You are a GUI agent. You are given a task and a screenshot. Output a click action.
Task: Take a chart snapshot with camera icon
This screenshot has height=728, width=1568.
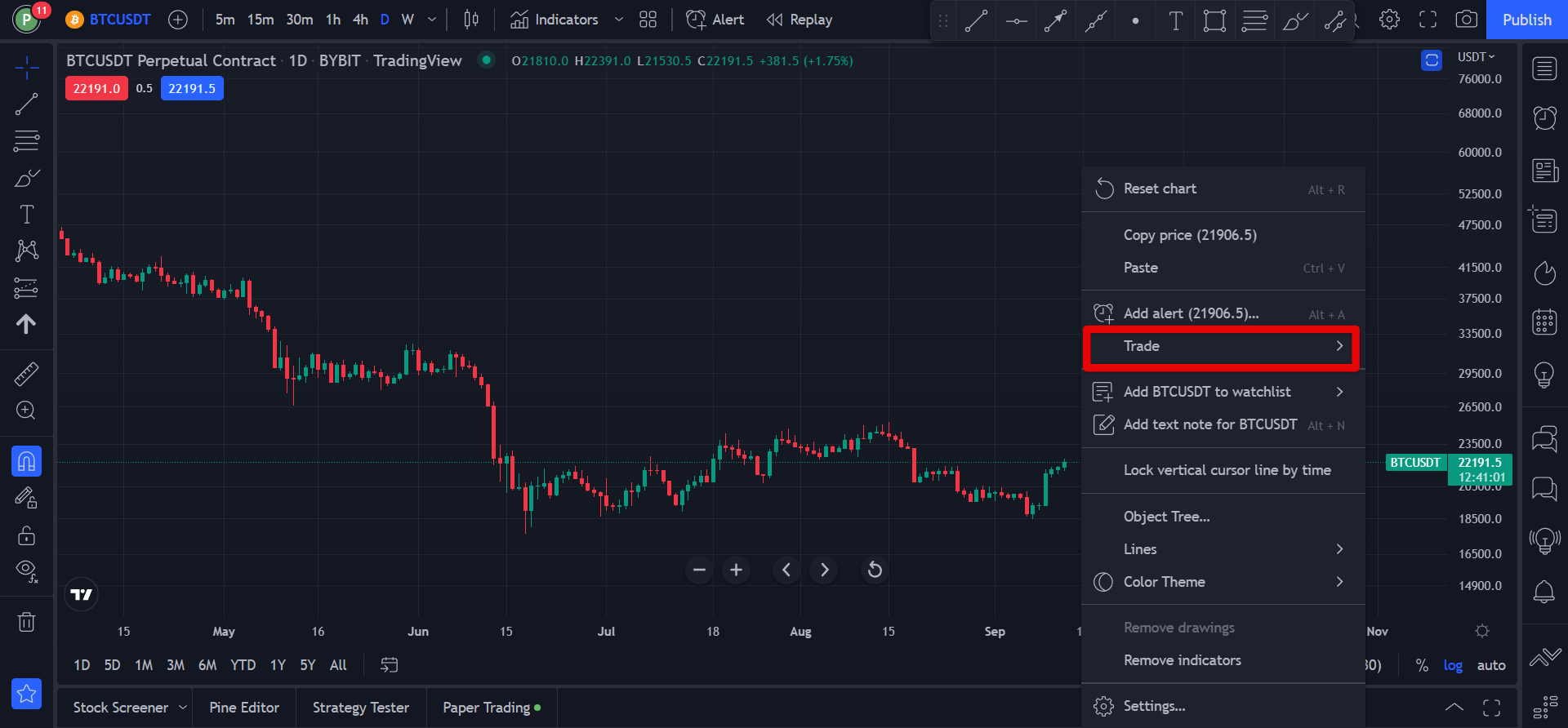pyautogui.click(x=1466, y=20)
